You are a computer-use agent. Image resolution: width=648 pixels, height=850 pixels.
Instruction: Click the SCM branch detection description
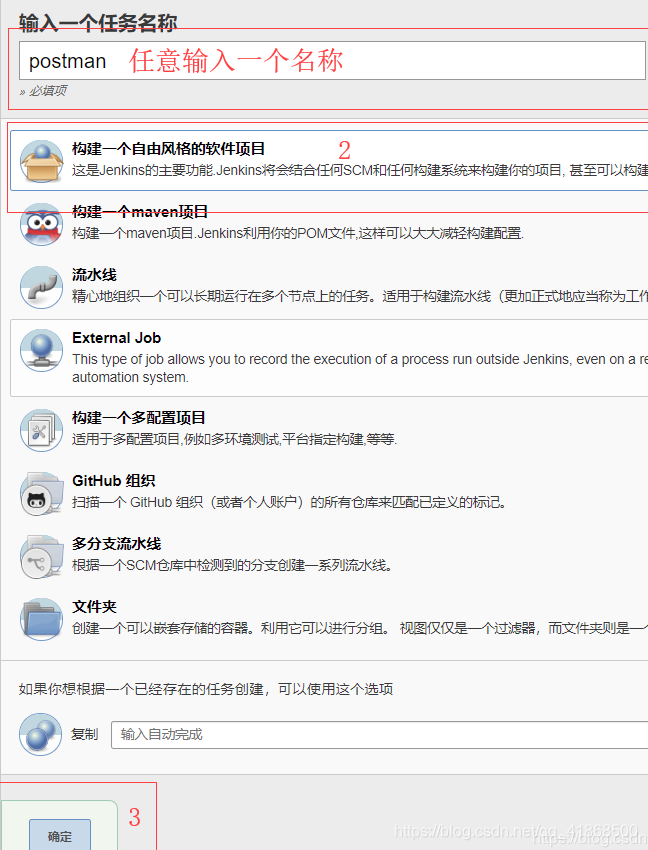[233, 565]
